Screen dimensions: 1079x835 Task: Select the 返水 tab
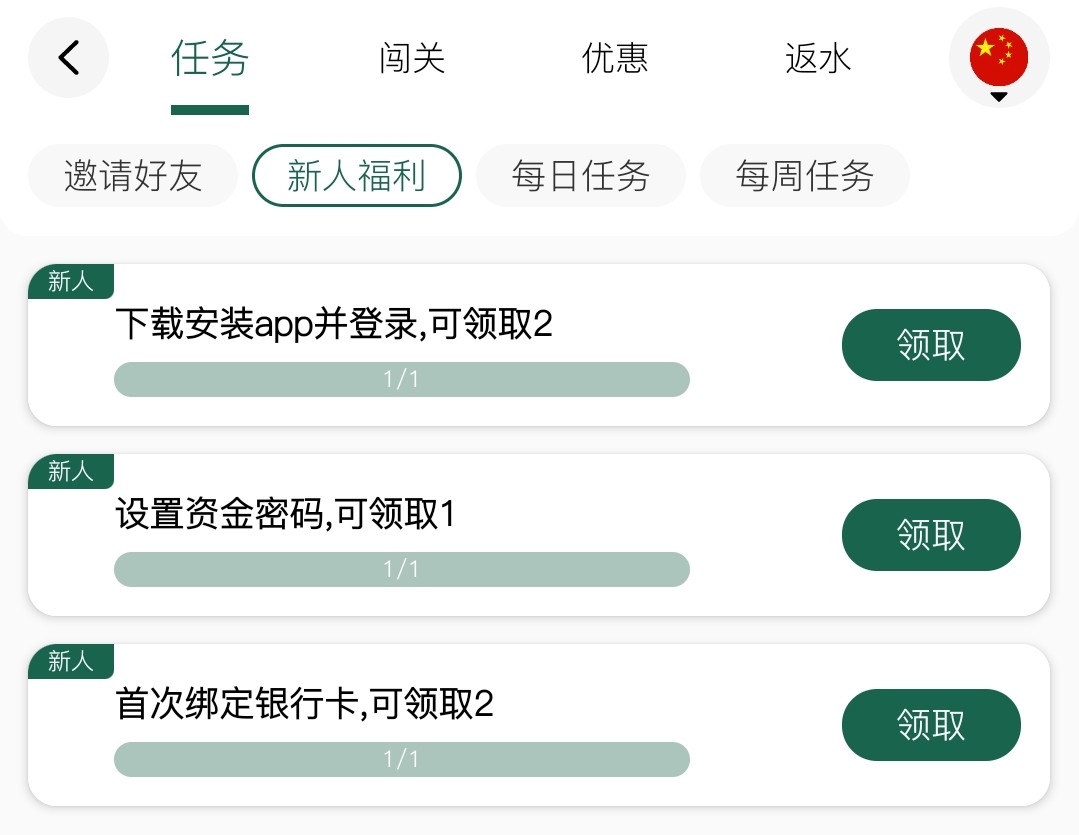click(818, 58)
